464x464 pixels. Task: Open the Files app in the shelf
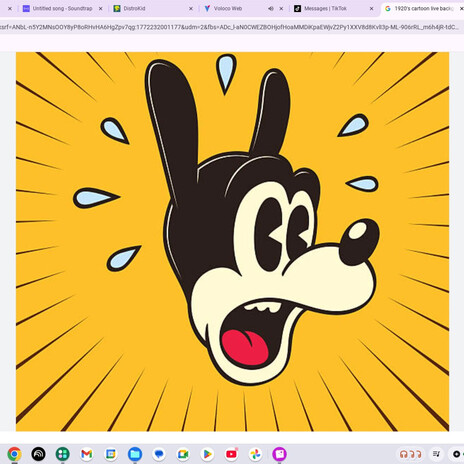coord(135,454)
